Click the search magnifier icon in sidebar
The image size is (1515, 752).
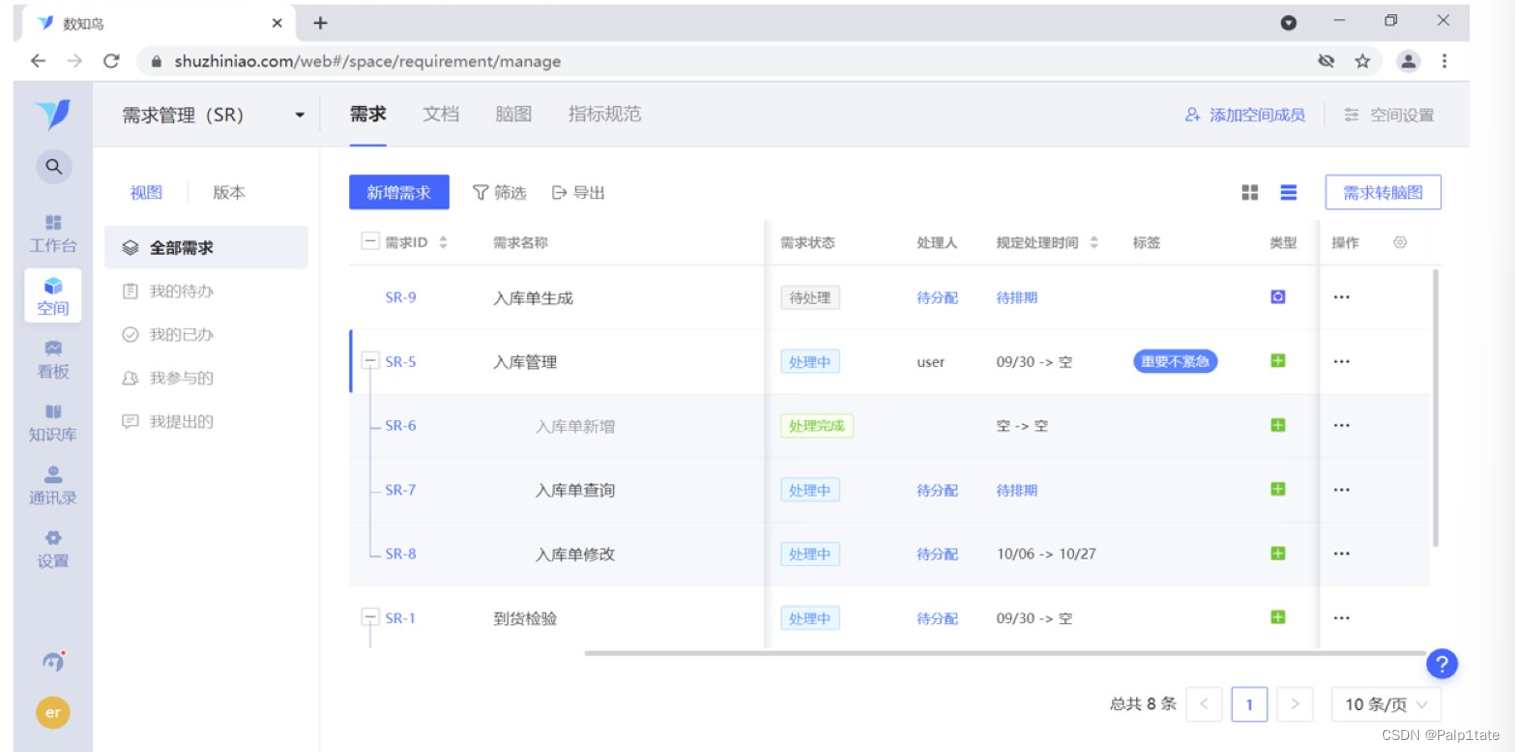tap(54, 167)
